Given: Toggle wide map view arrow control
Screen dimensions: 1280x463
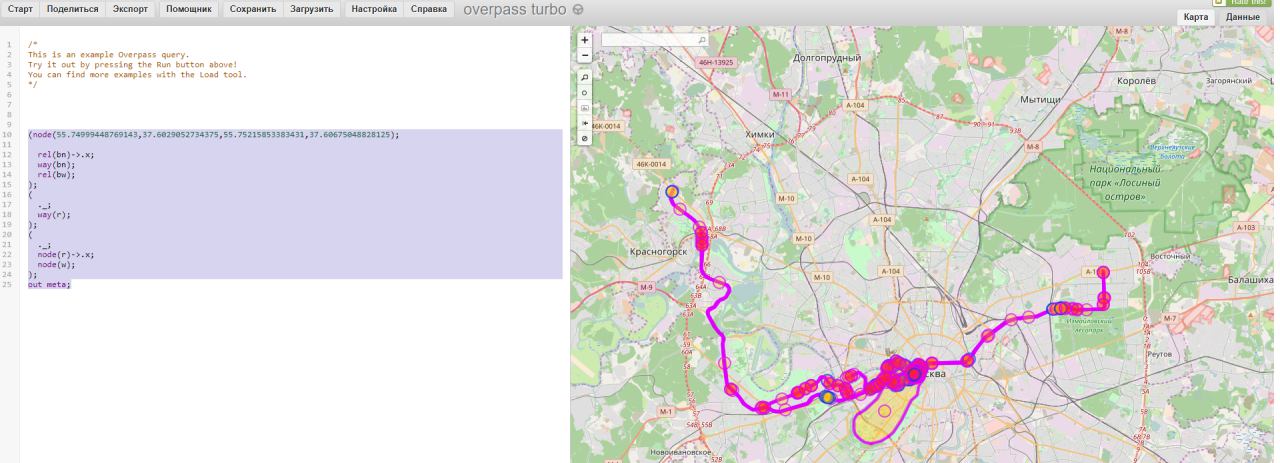Looking at the screenshot, I should [585, 123].
